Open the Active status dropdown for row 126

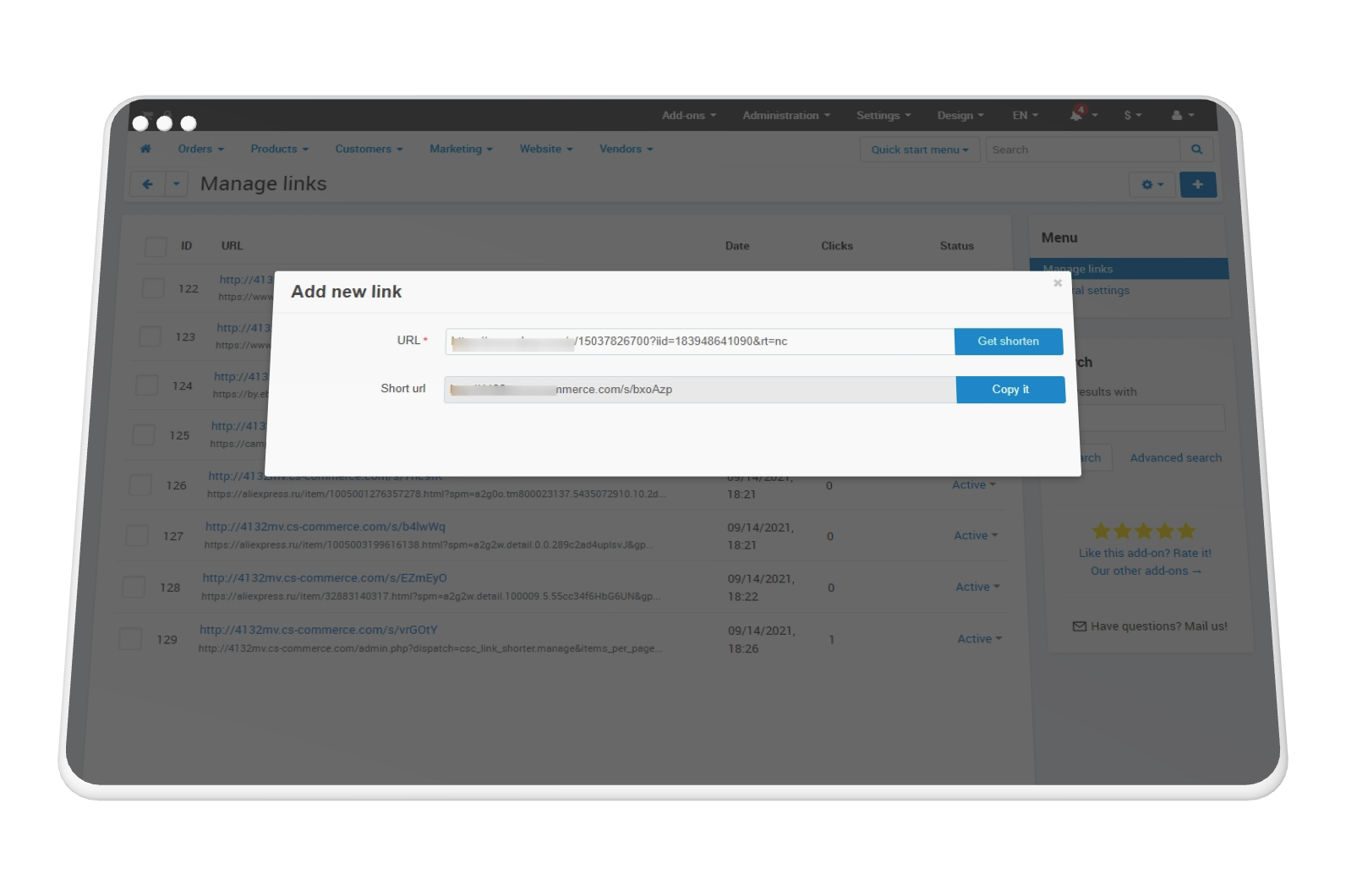coord(974,485)
